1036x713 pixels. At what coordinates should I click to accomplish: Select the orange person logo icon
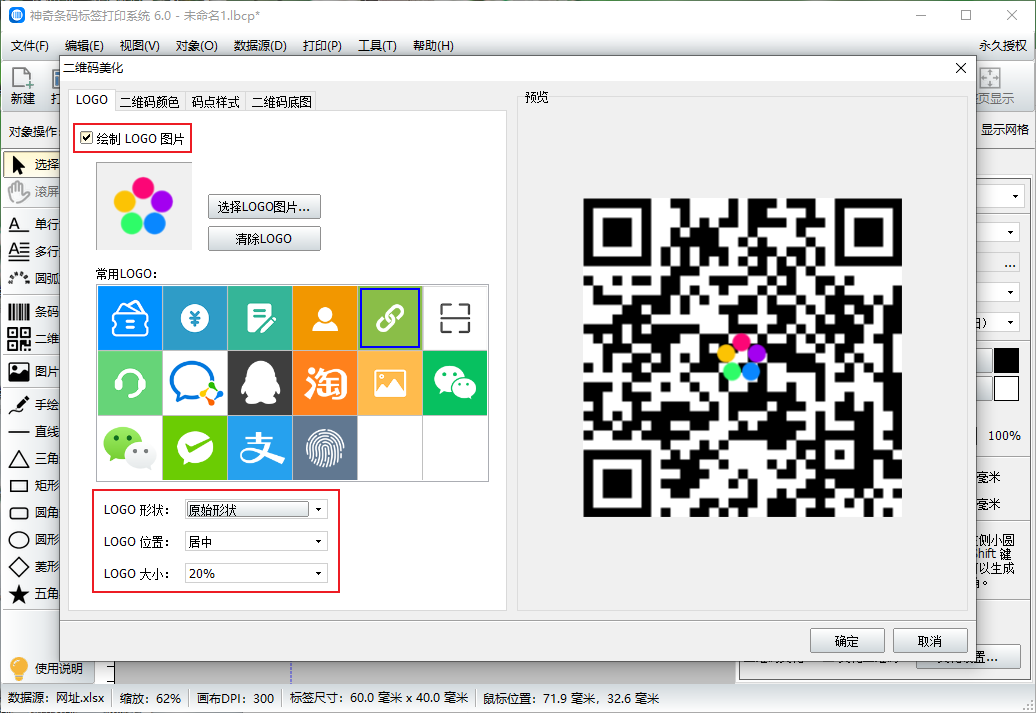pyautogui.click(x=325, y=318)
